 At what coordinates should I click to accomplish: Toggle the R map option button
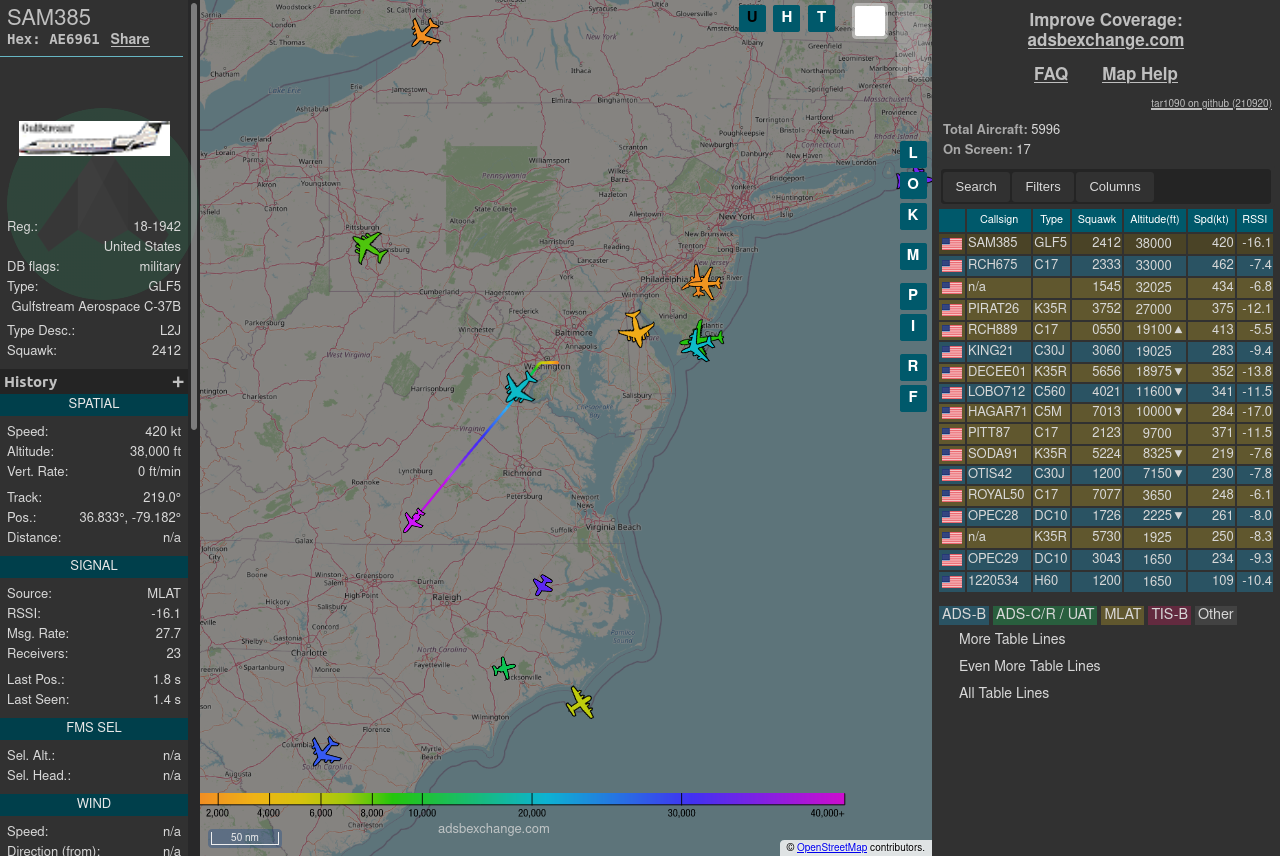point(913,367)
